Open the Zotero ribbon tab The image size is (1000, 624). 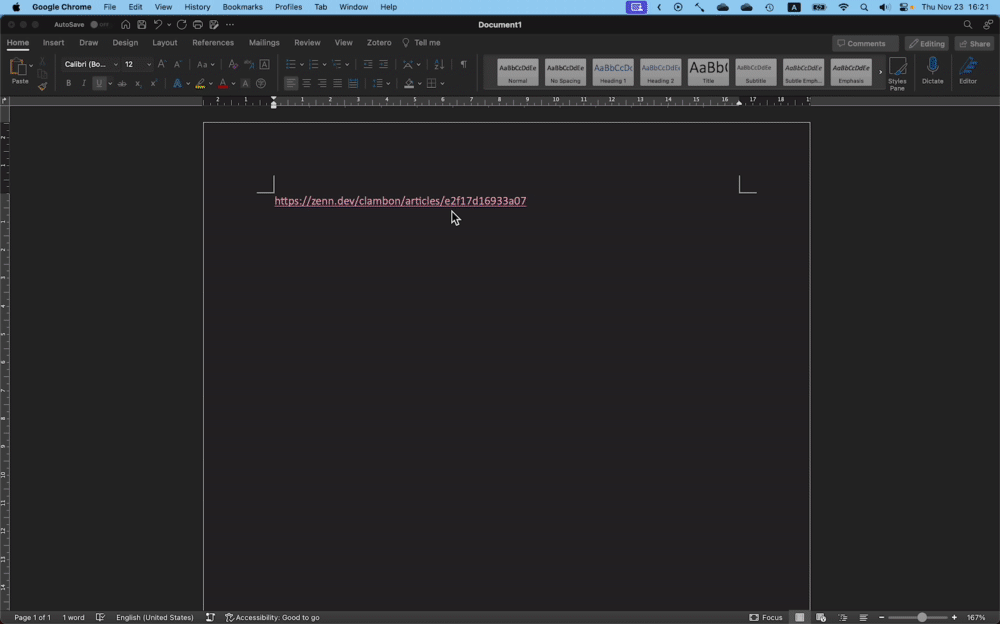pos(379,43)
